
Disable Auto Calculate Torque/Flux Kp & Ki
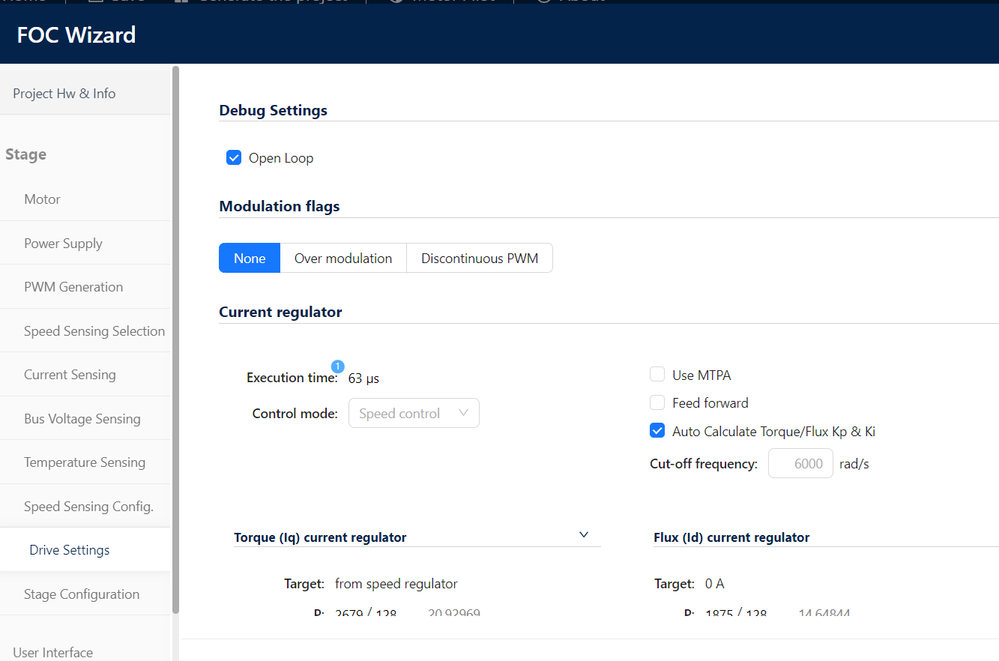[x=657, y=431]
